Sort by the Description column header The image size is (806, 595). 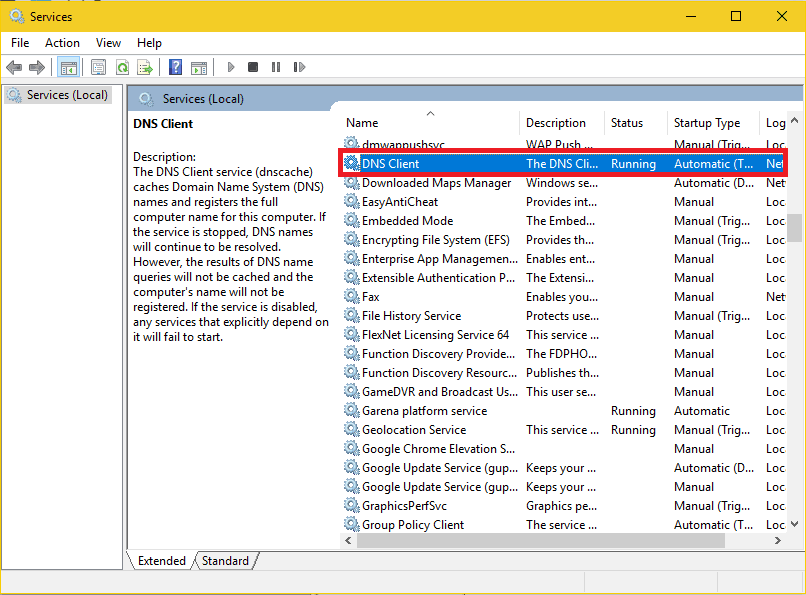coord(562,123)
